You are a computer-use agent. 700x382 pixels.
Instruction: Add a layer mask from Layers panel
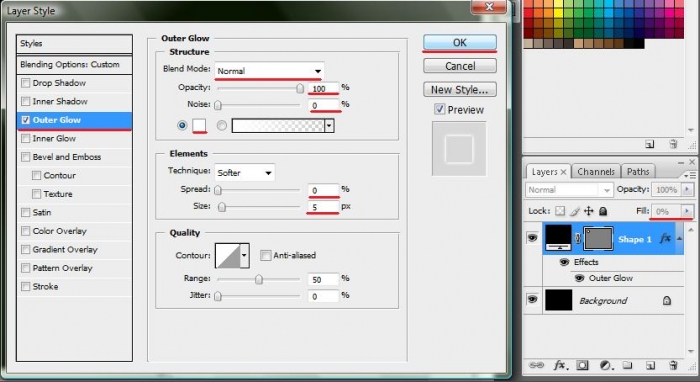tap(582, 365)
